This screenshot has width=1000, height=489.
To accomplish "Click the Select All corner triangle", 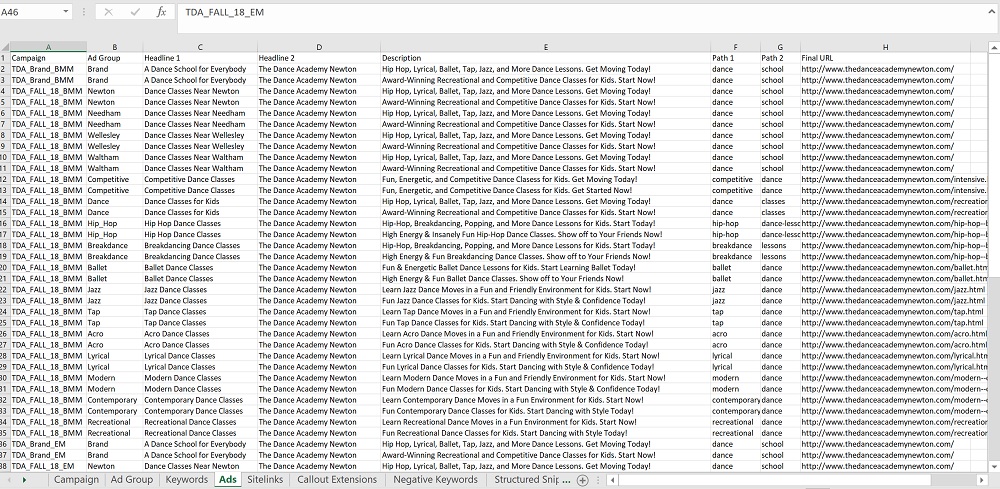I will click(x=5, y=47).
